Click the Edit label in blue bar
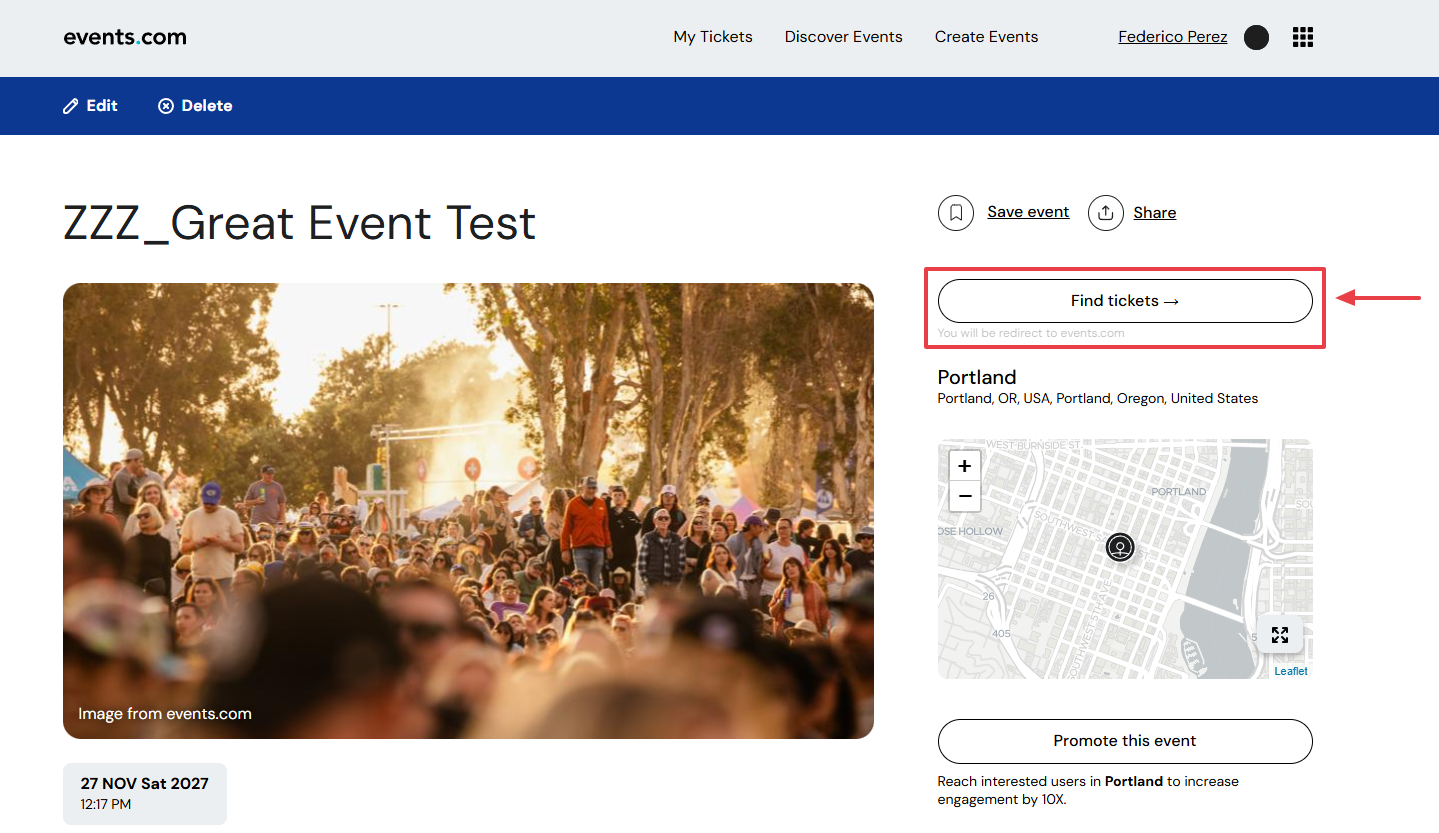The width and height of the screenshot is (1439, 833). pyautogui.click(x=102, y=106)
